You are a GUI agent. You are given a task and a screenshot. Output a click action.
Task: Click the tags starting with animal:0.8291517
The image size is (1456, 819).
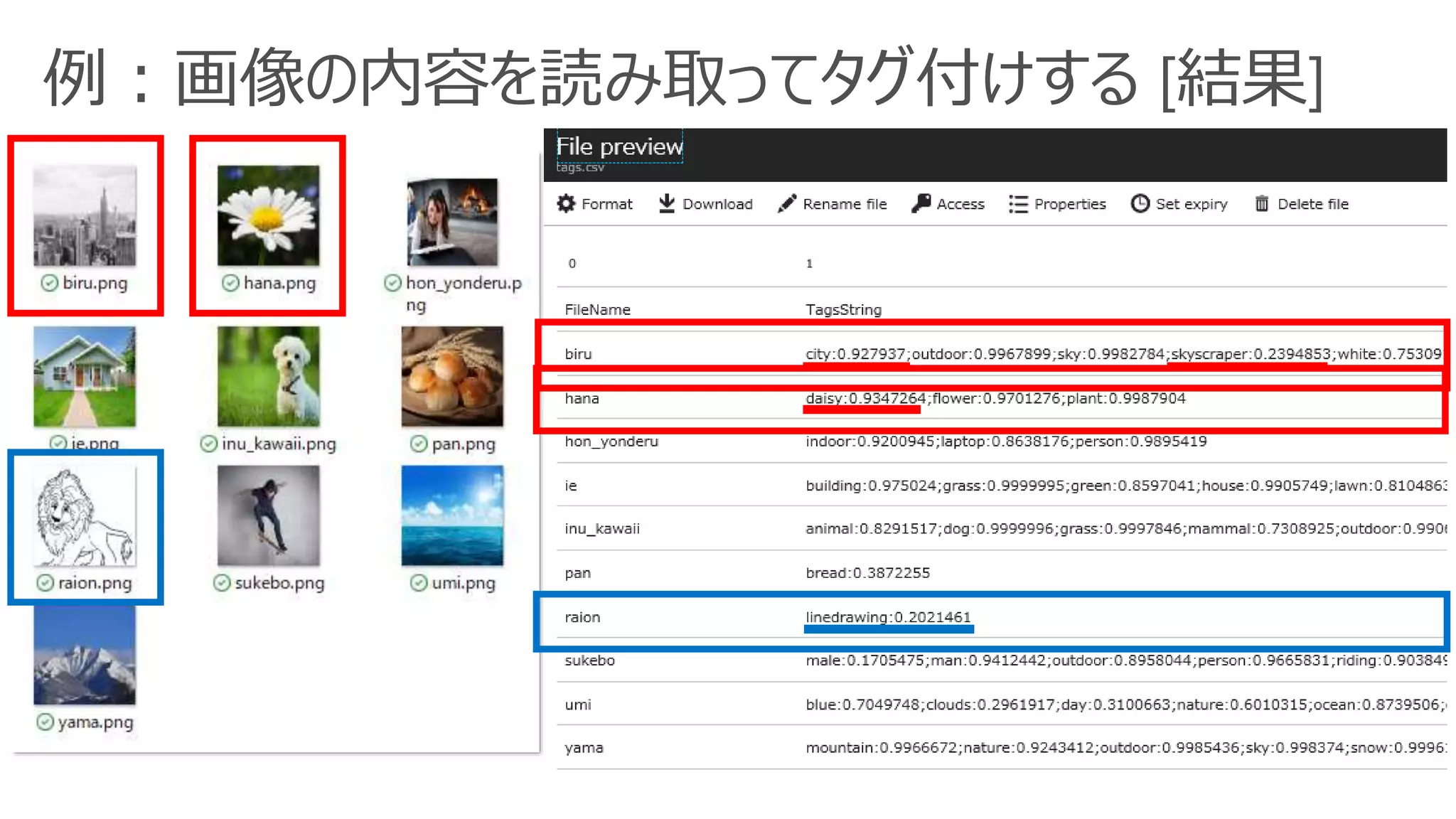pos(1126,529)
